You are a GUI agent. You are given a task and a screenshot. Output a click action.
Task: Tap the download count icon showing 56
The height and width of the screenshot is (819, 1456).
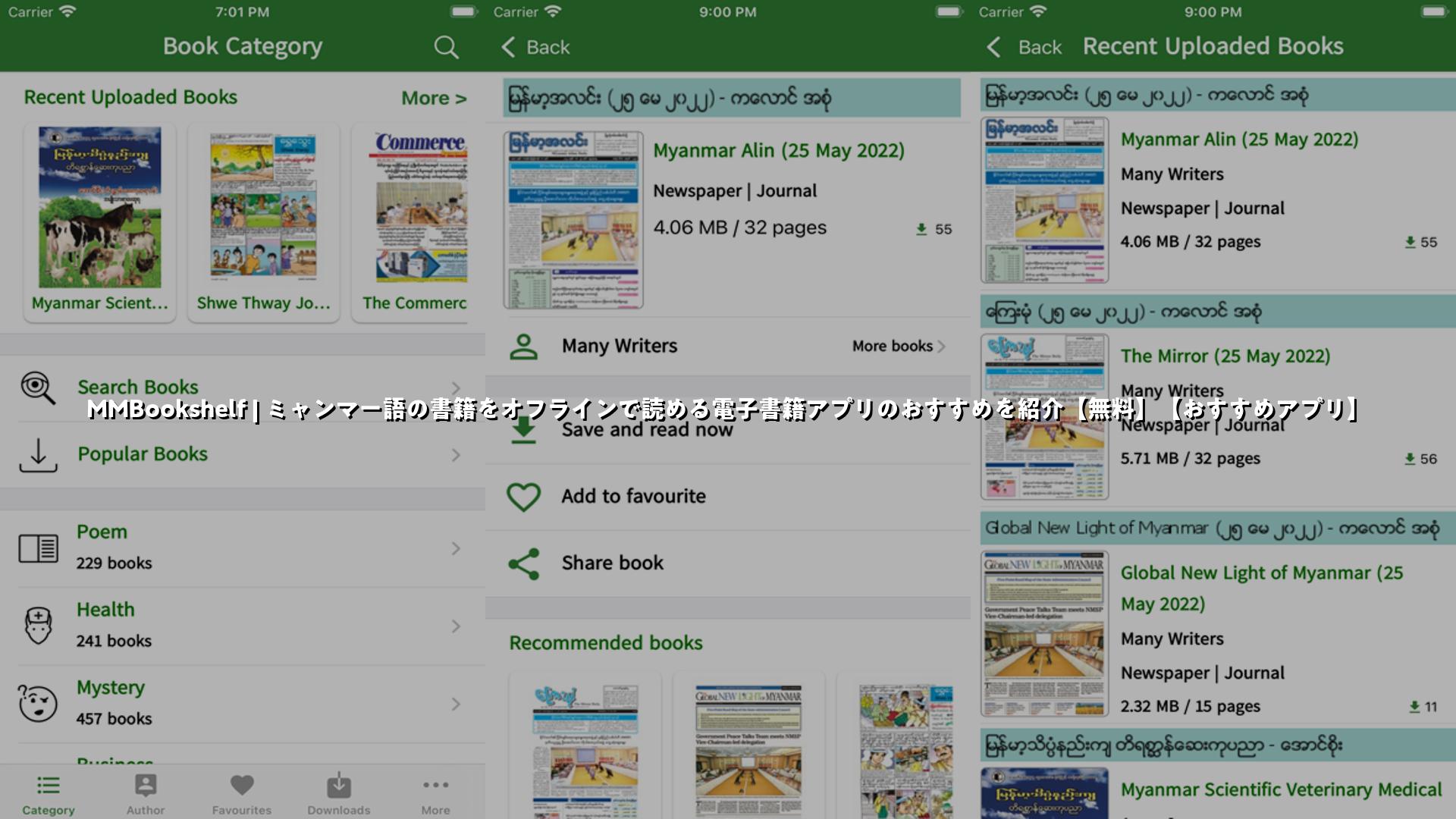pos(1410,459)
